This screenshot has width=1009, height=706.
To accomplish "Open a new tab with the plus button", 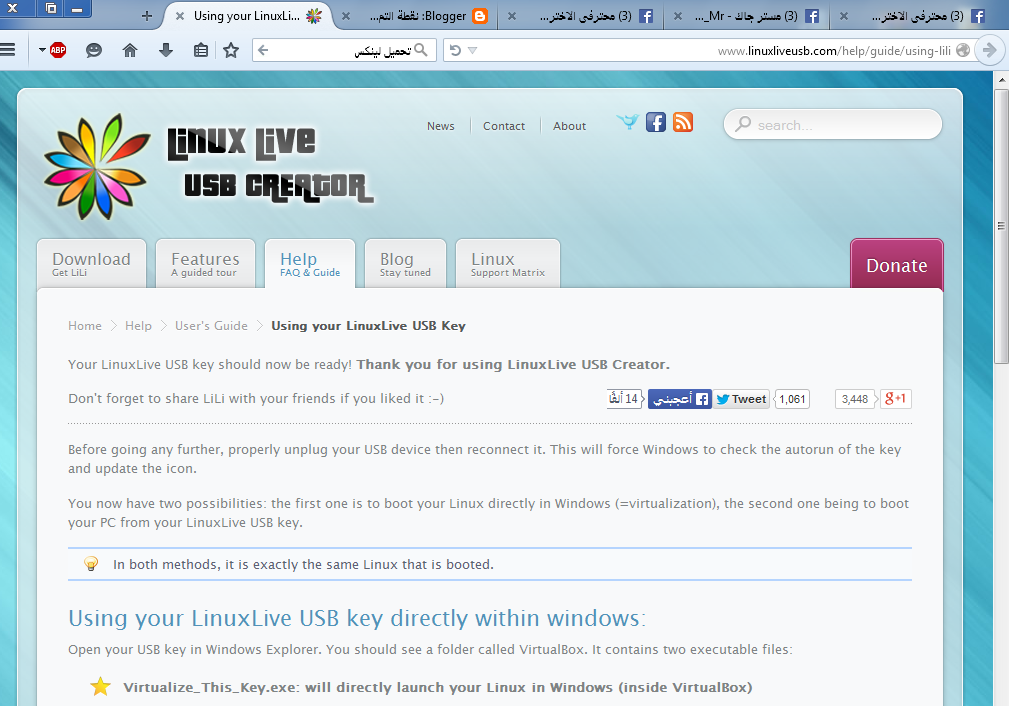I will tap(147, 15).
